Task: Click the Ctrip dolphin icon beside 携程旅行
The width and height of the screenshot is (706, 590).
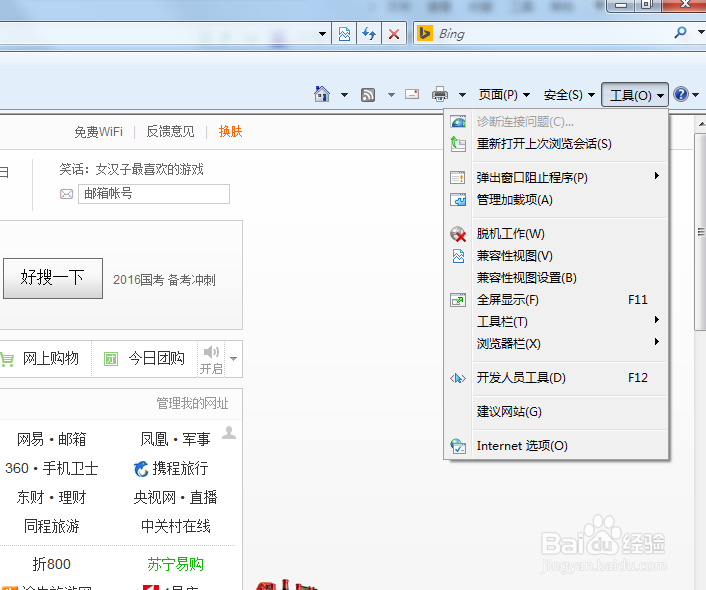Action: [141, 469]
